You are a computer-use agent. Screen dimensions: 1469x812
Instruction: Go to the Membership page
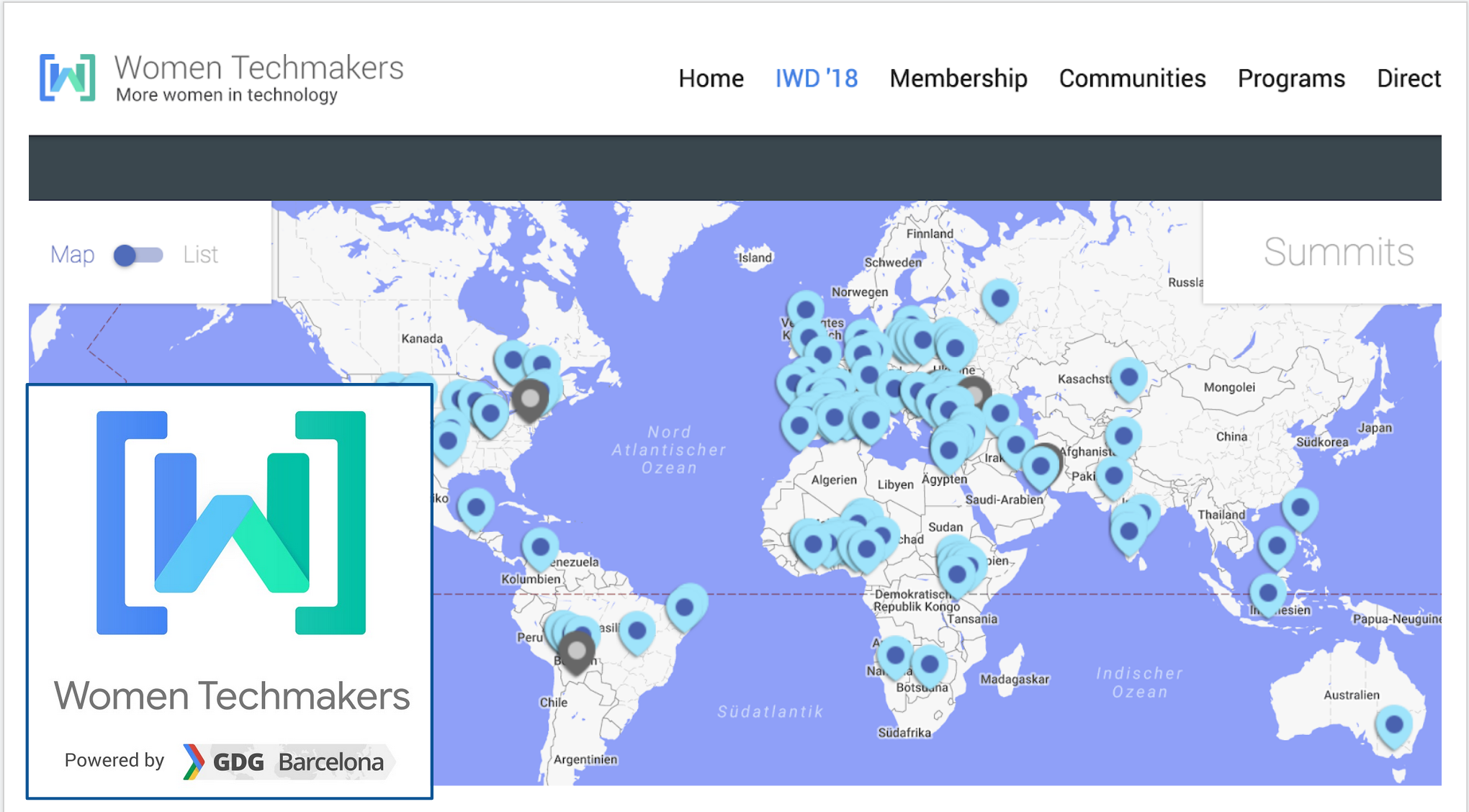click(958, 78)
